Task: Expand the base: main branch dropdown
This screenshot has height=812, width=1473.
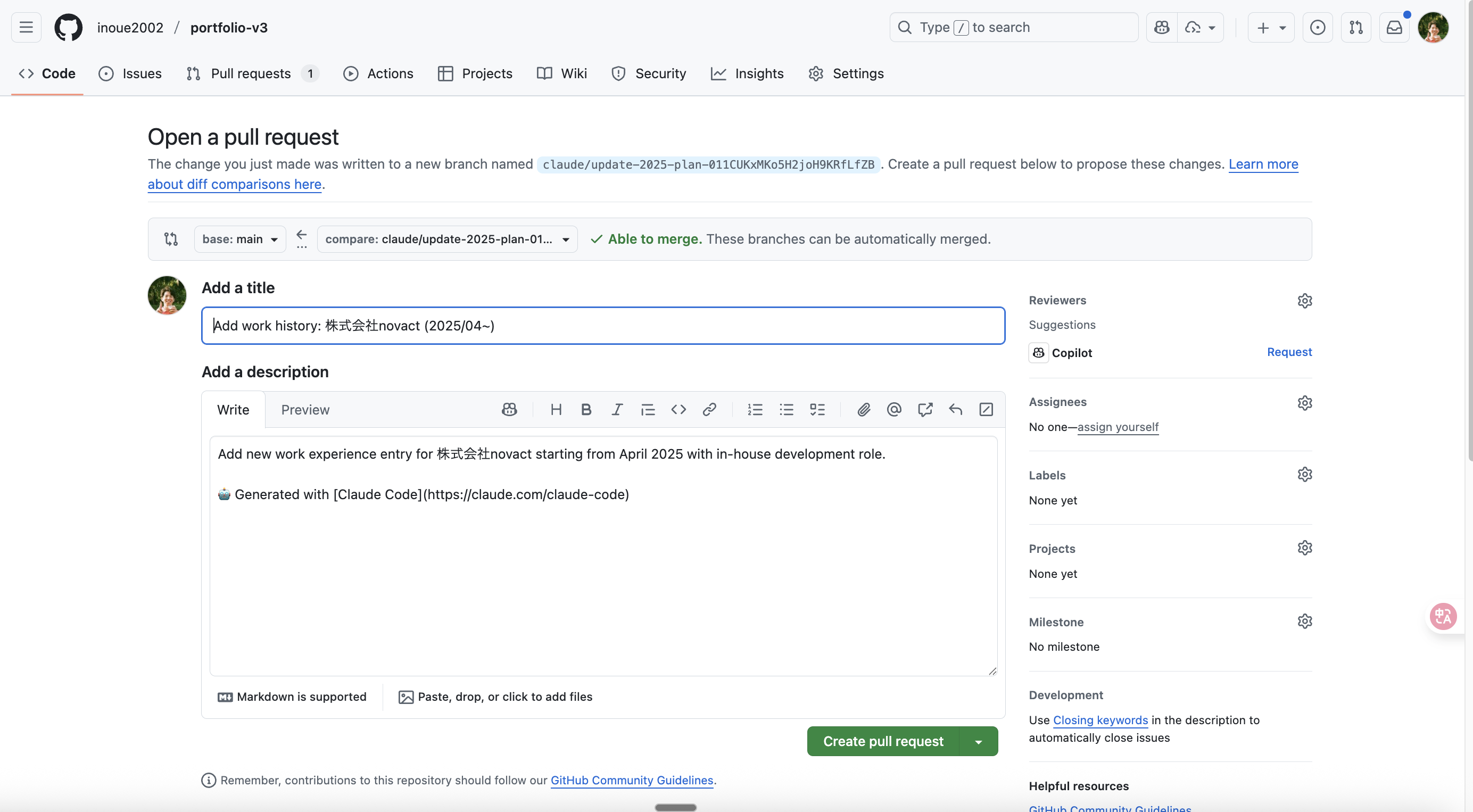Action: 239,239
